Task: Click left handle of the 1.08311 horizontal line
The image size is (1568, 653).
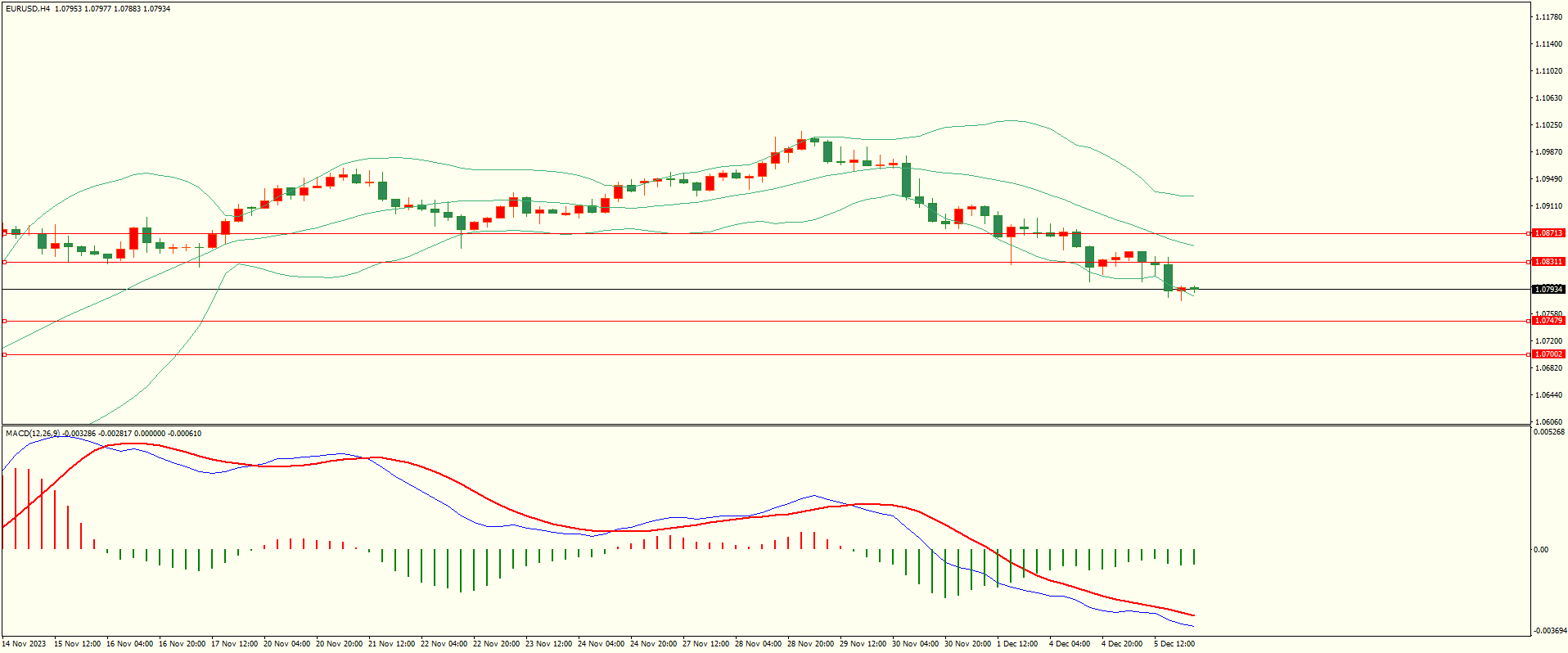Action: click(x=5, y=262)
